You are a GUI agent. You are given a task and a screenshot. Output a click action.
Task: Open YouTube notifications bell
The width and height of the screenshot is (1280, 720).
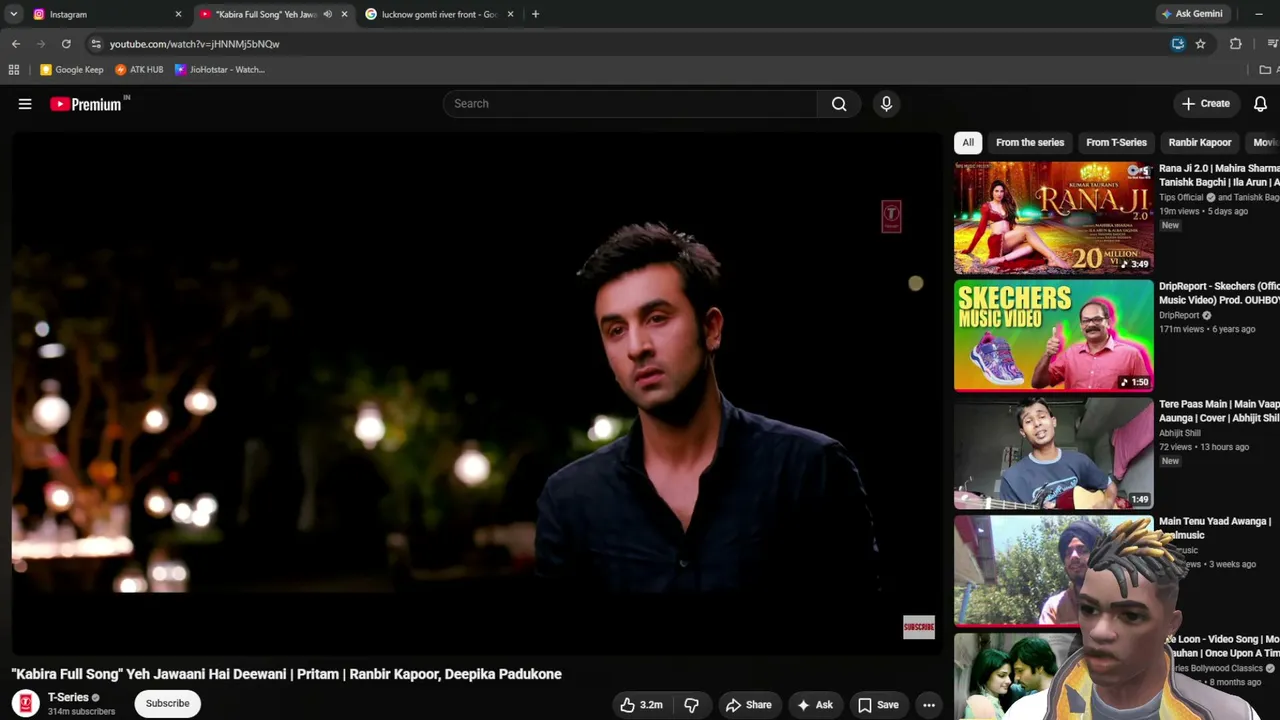click(x=1260, y=104)
